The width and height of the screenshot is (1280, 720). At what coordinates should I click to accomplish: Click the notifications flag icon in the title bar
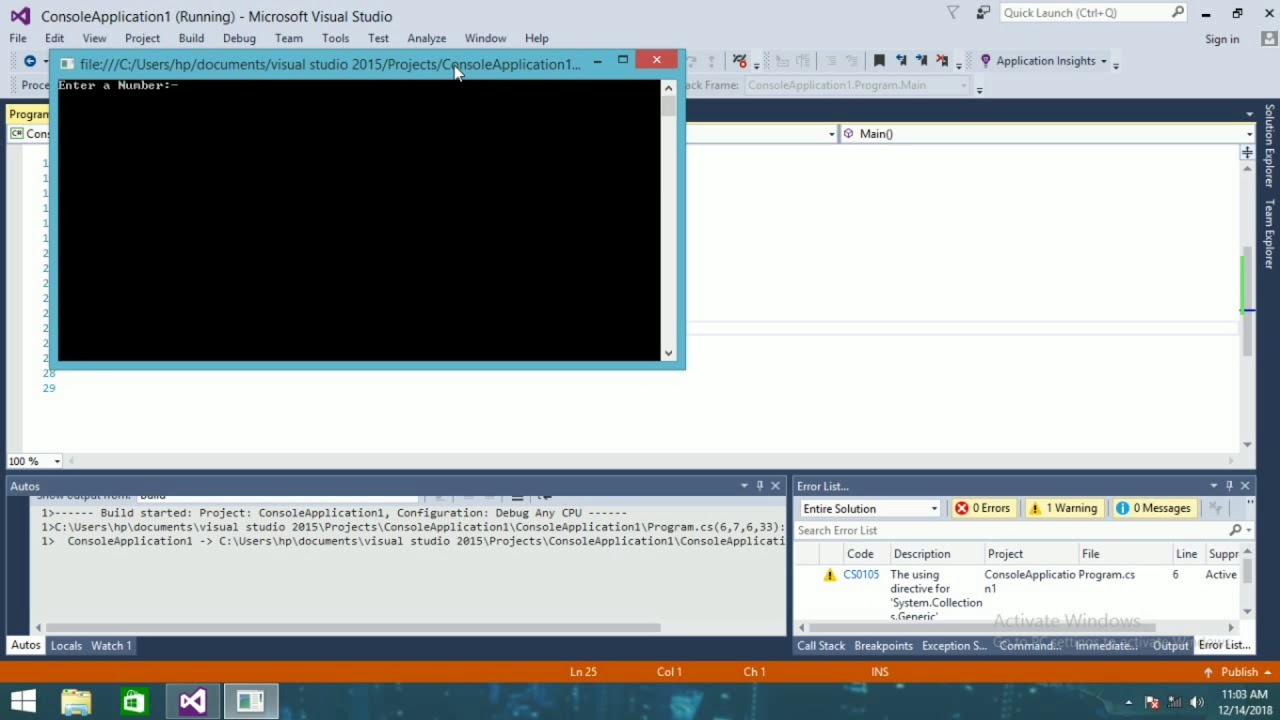[953, 13]
